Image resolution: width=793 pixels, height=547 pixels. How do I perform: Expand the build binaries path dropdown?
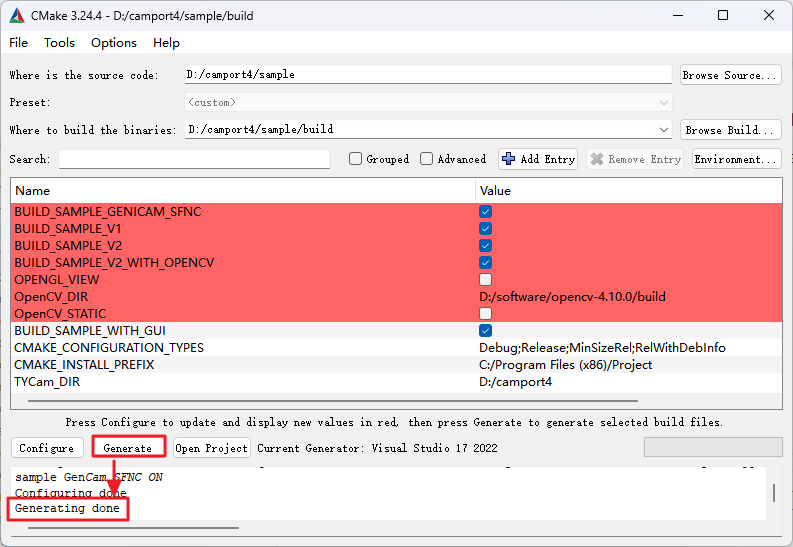click(664, 130)
